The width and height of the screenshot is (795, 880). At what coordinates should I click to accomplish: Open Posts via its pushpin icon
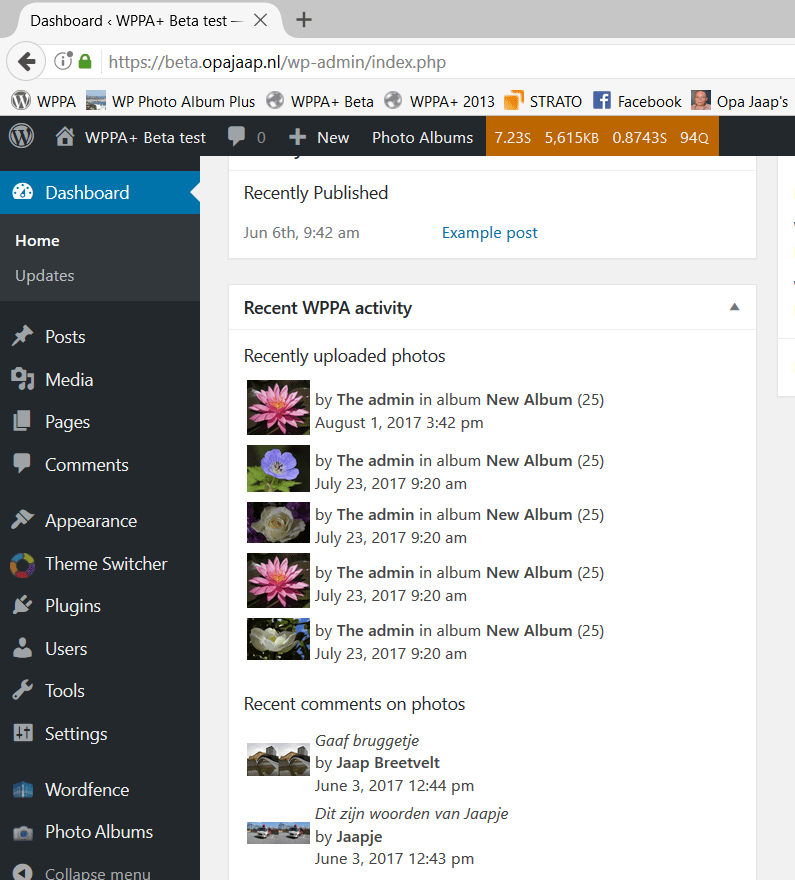click(22, 336)
